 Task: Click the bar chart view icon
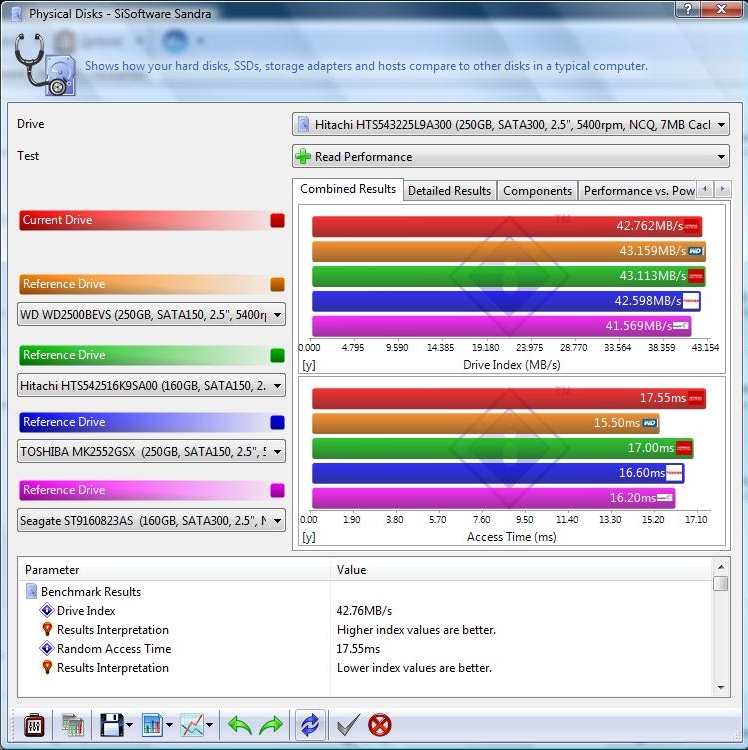point(153,725)
